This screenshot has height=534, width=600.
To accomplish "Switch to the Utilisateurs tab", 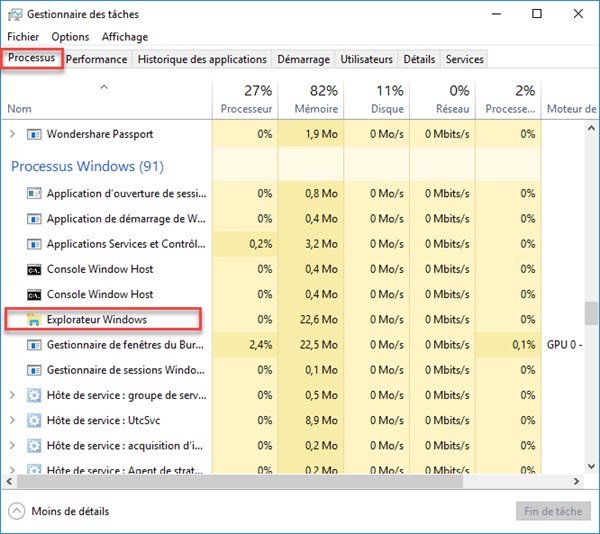I will [367, 59].
